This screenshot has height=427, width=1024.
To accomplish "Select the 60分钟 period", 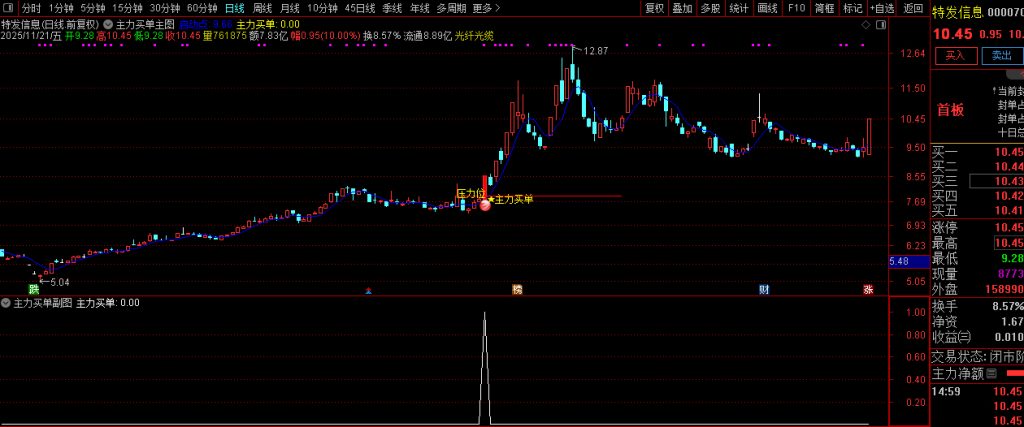I will pyautogui.click(x=202, y=8).
